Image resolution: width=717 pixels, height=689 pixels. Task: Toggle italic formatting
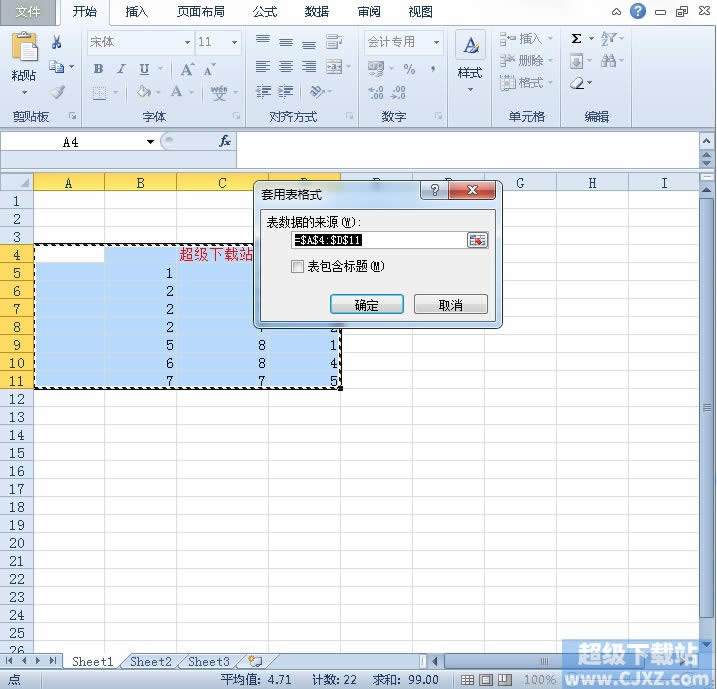[x=121, y=69]
